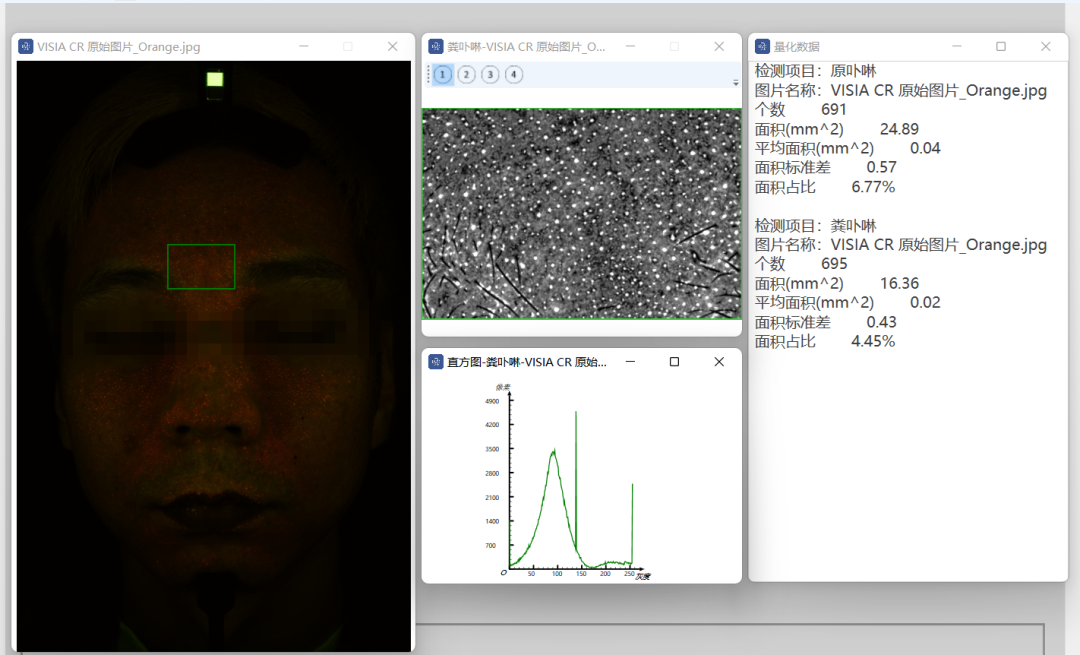Click text '个数 691'
Screen dimensions: 1080x655
(x=800, y=110)
